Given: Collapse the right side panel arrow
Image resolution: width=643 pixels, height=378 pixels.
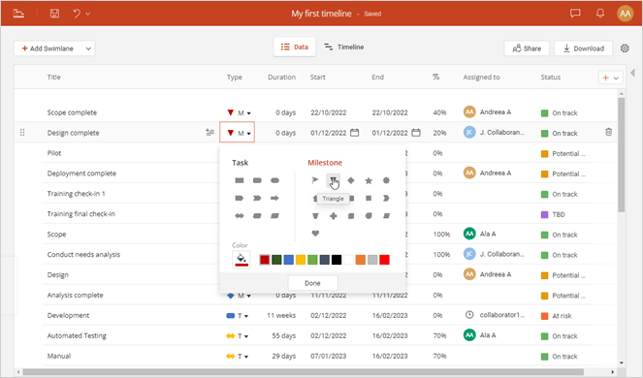Looking at the screenshot, I should (x=633, y=73).
